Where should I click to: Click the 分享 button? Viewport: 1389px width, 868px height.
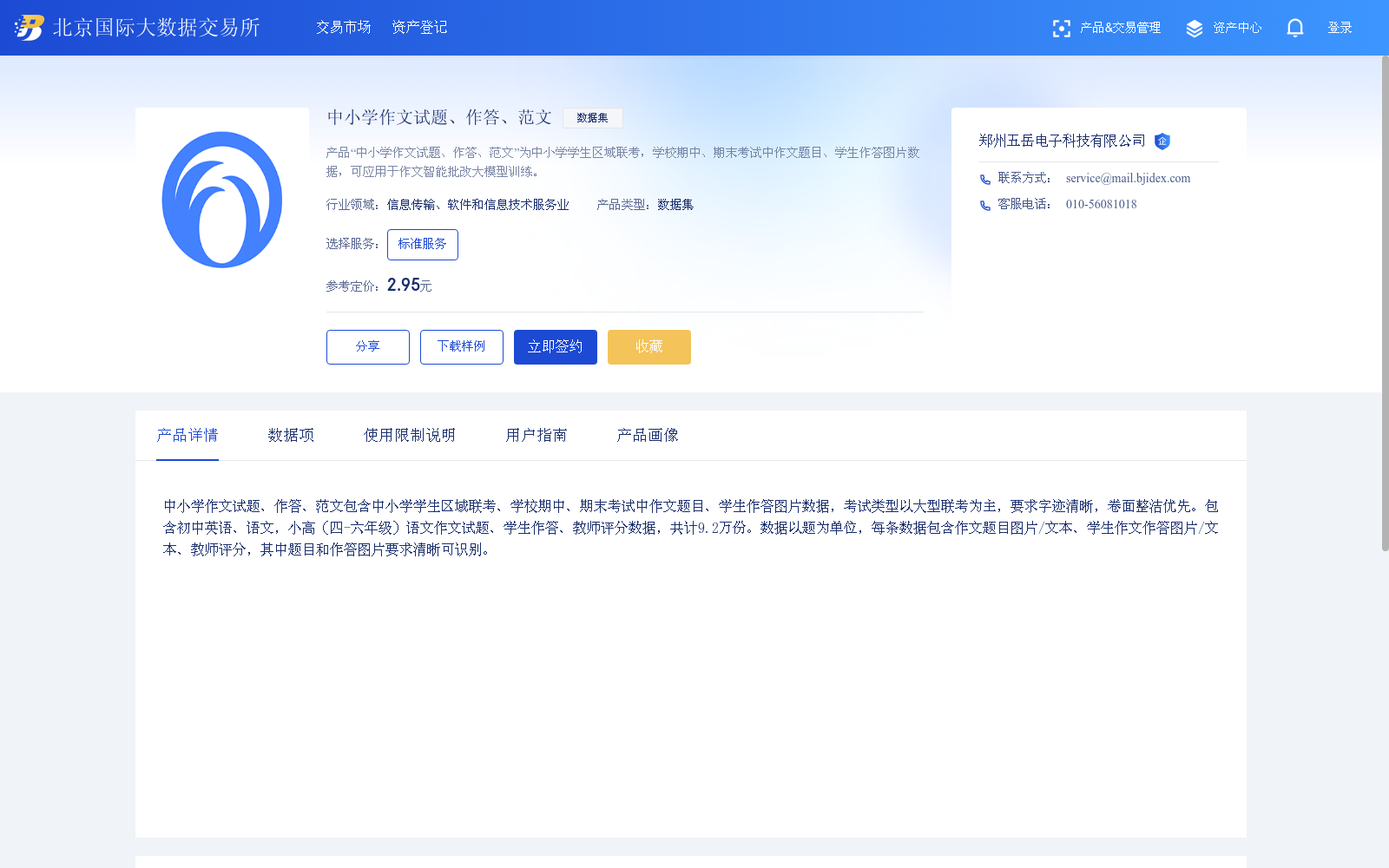pos(368,347)
